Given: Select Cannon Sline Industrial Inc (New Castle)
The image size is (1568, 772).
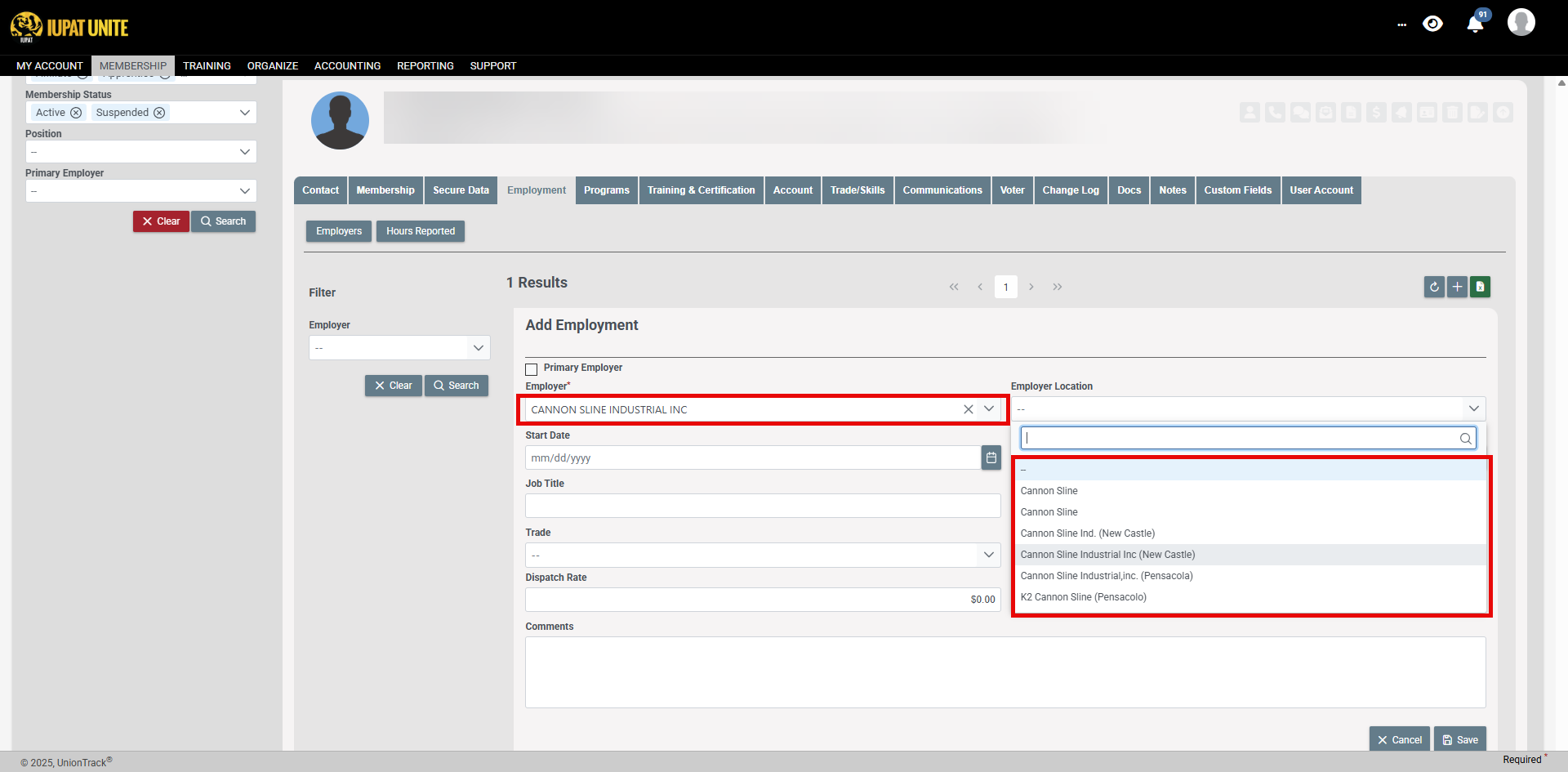Looking at the screenshot, I should pyautogui.click(x=1250, y=555).
